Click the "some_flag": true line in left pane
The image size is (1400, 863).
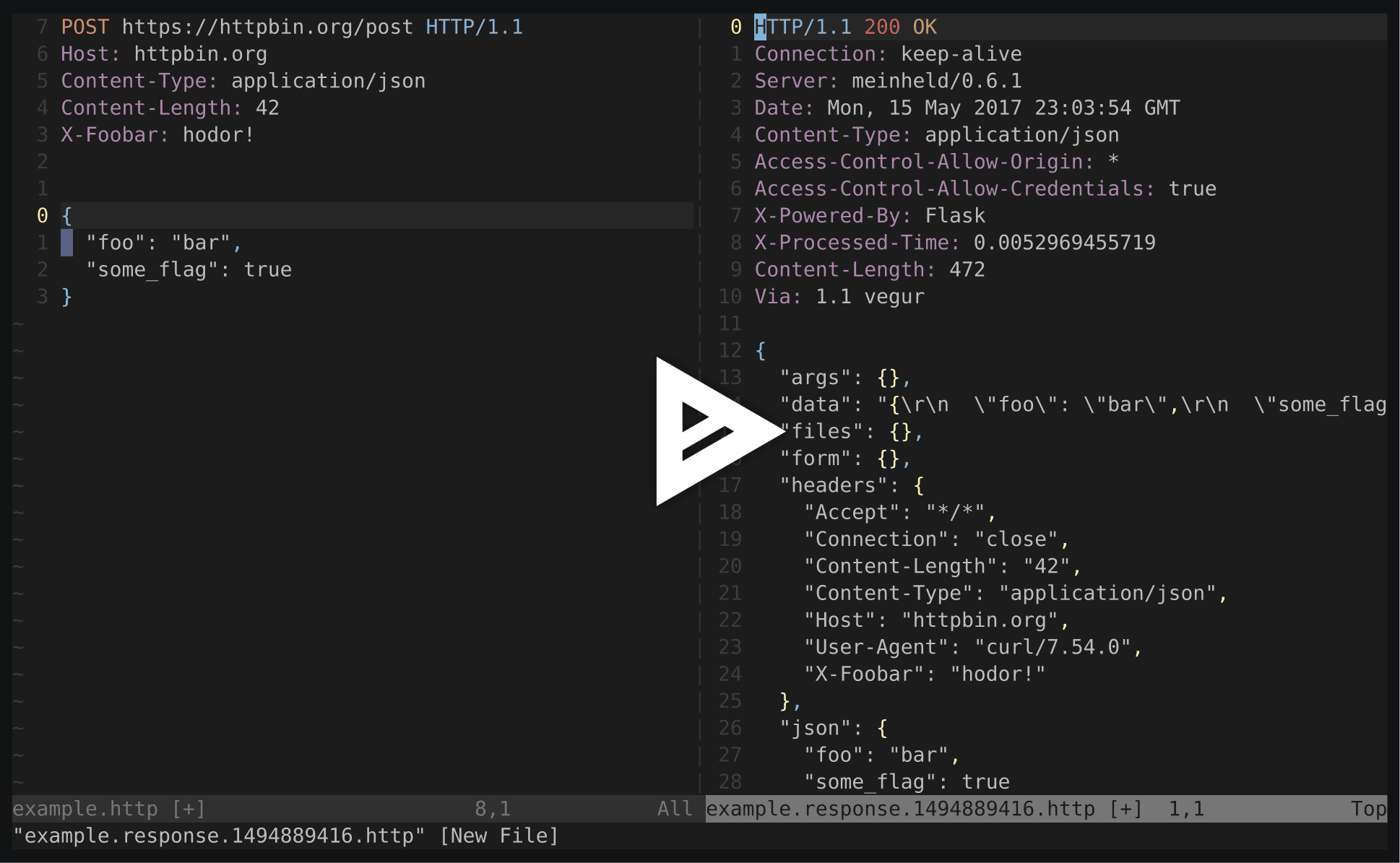point(188,269)
